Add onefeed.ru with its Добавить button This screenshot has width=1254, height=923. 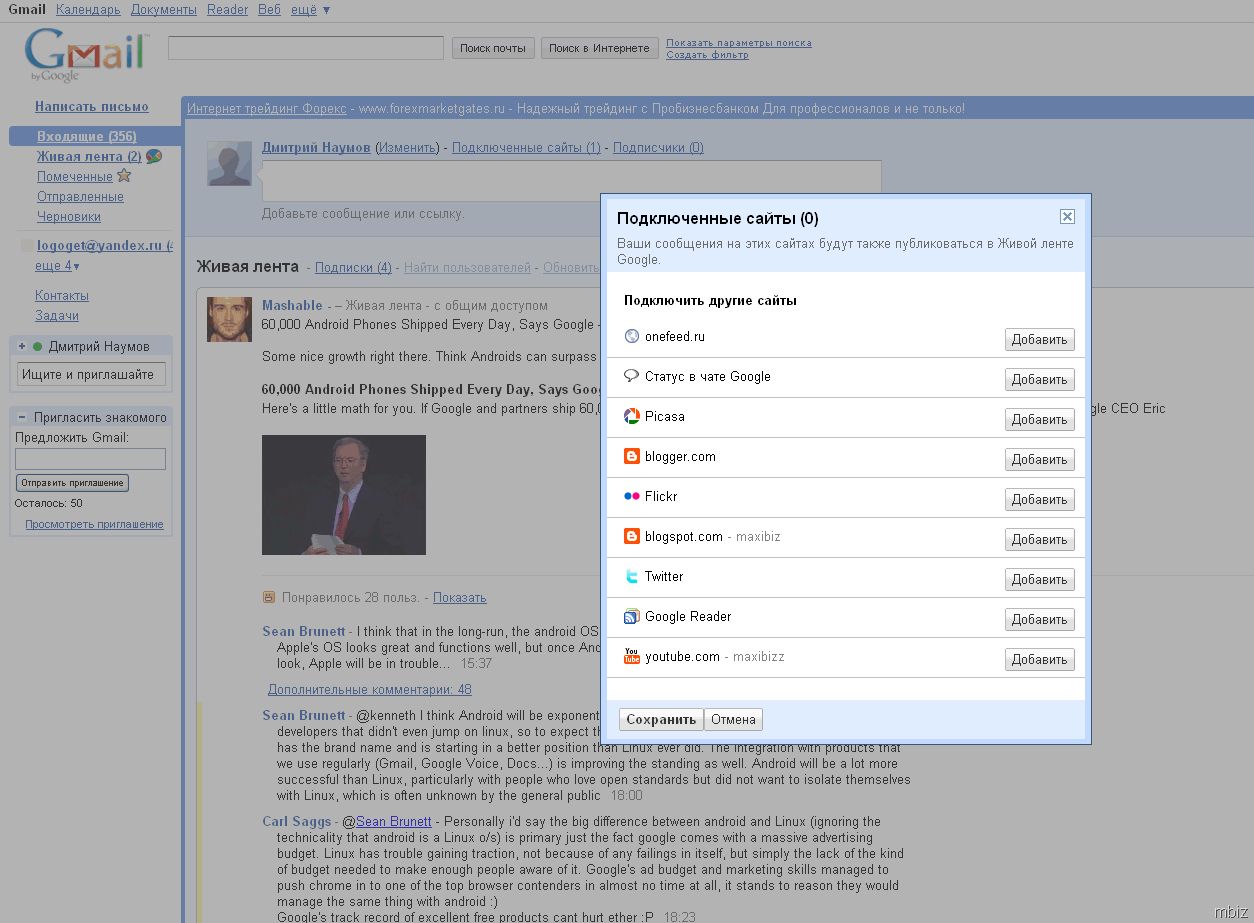(1039, 339)
